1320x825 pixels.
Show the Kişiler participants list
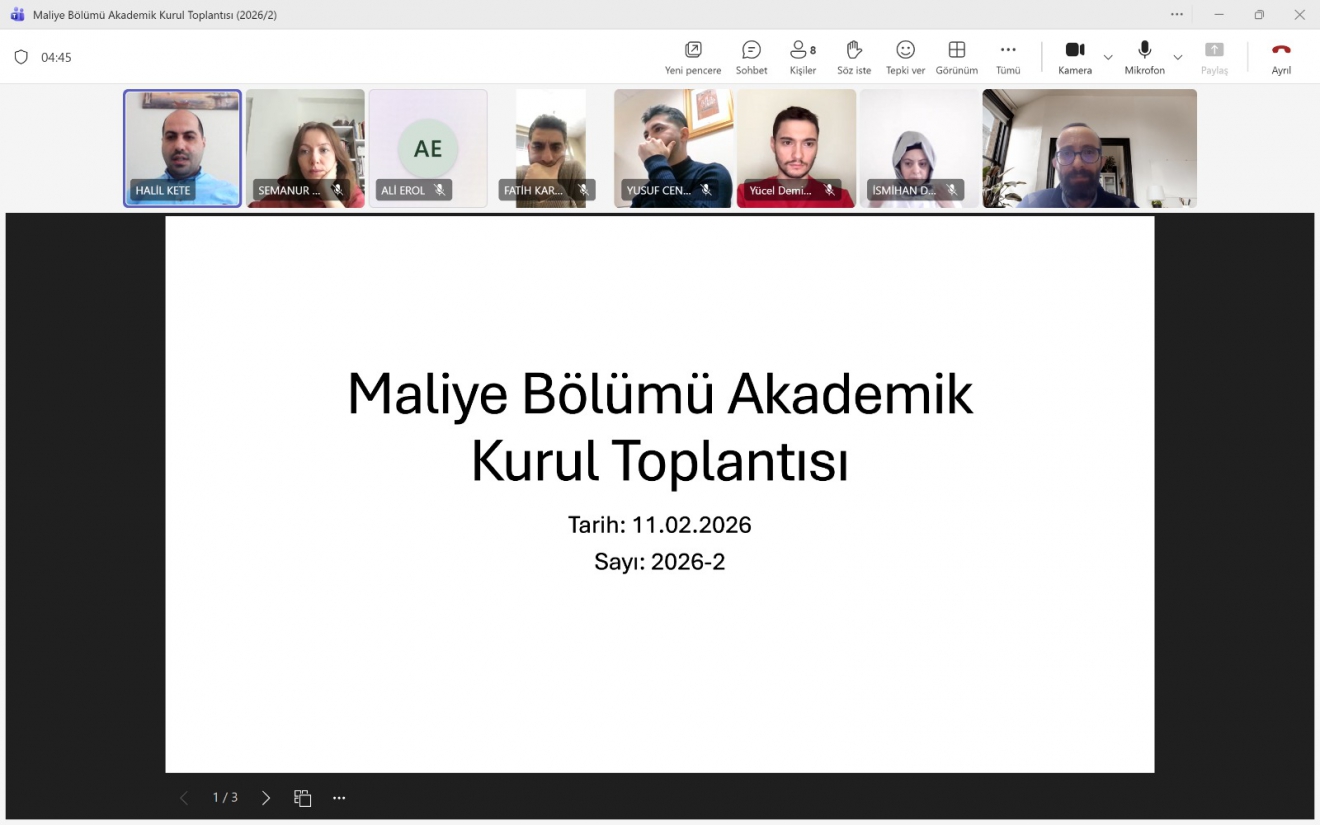click(x=802, y=57)
